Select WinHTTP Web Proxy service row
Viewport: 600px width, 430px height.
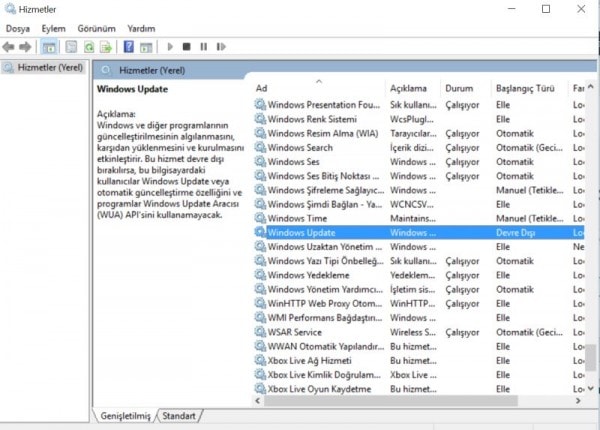coord(419,304)
